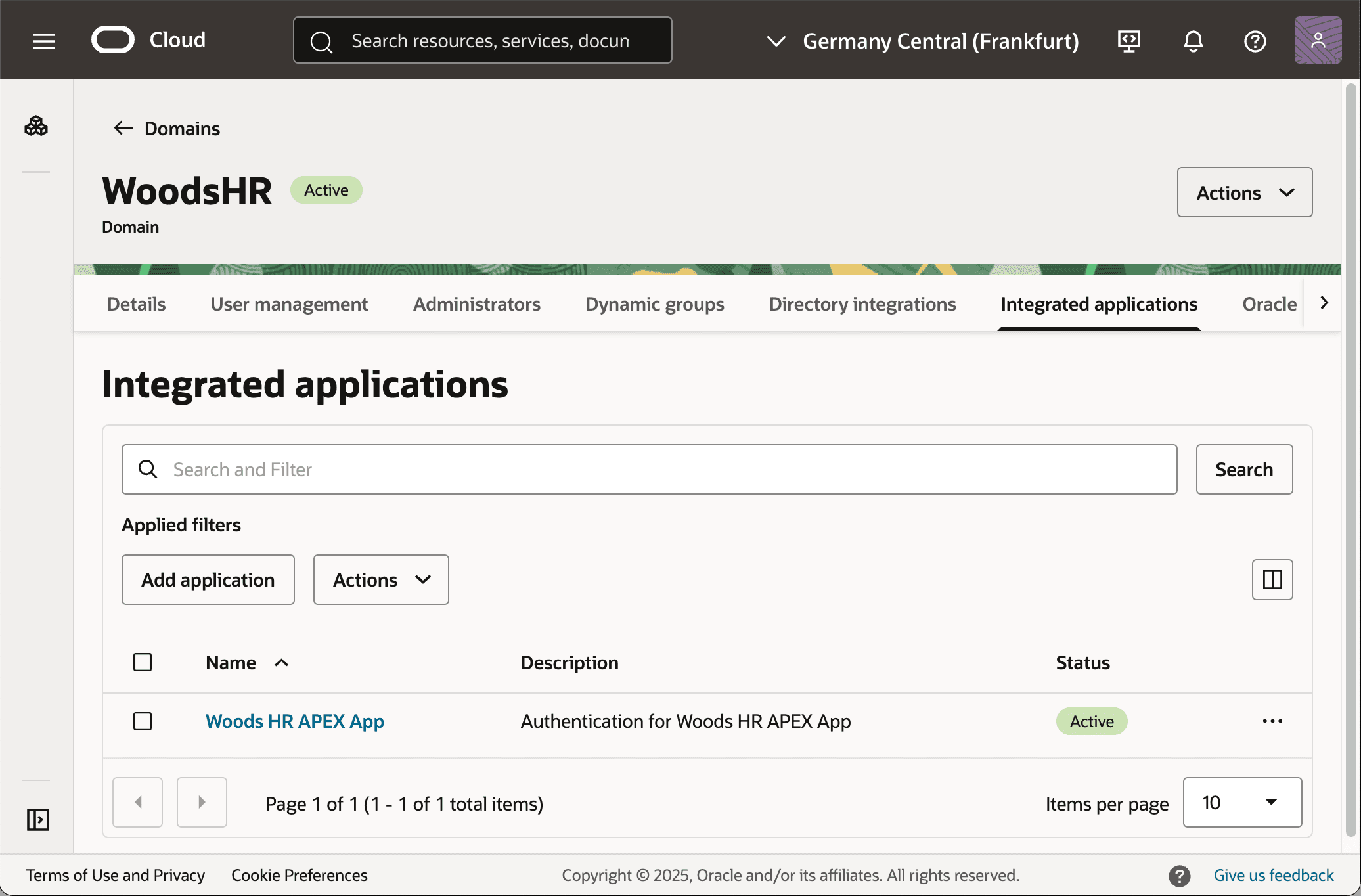Open the help question mark menu

point(1255,41)
